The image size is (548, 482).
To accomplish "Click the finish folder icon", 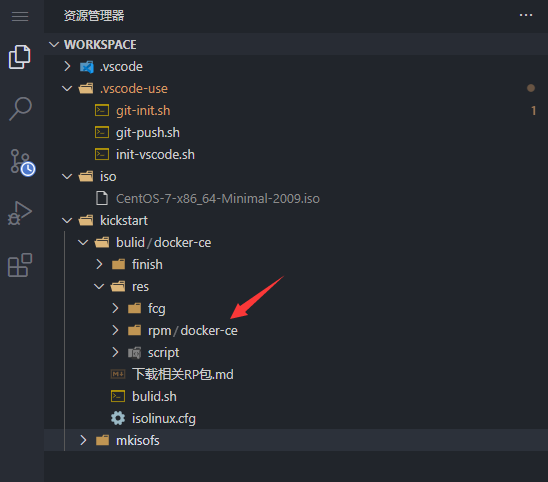I will [118, 265].
